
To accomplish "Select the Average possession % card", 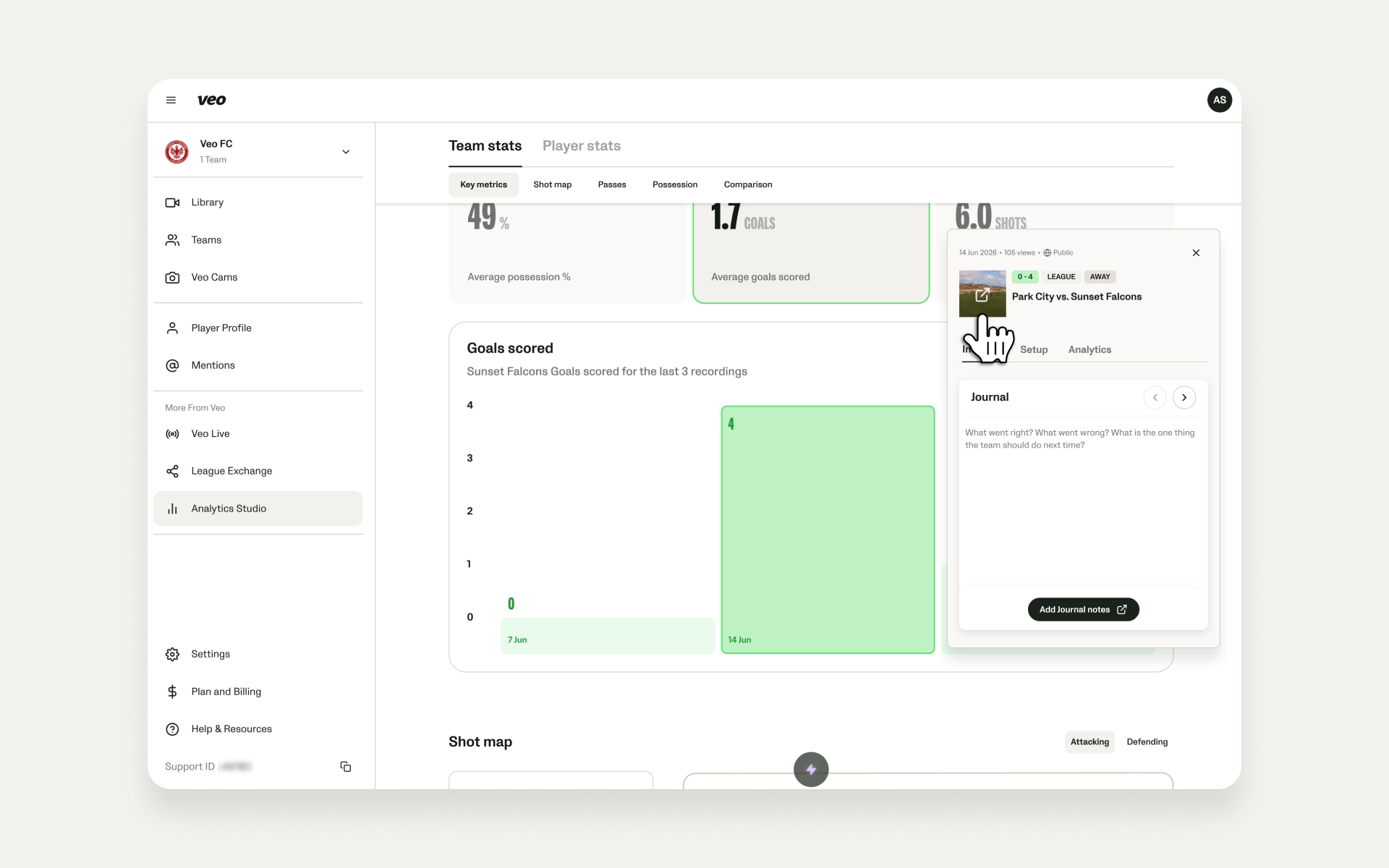I will 567,252.
